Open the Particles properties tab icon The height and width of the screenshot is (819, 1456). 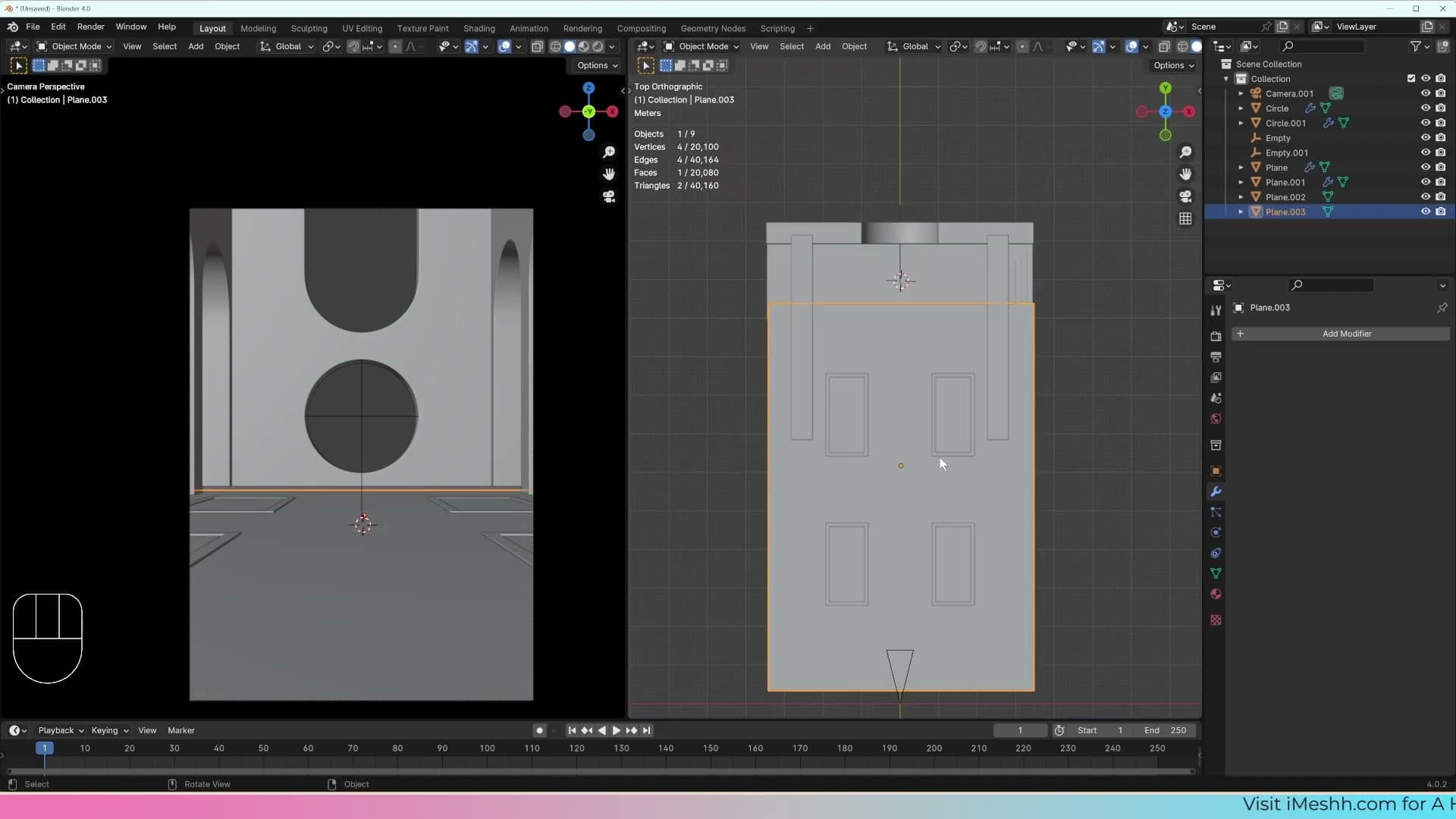[x=1216, y=512]
